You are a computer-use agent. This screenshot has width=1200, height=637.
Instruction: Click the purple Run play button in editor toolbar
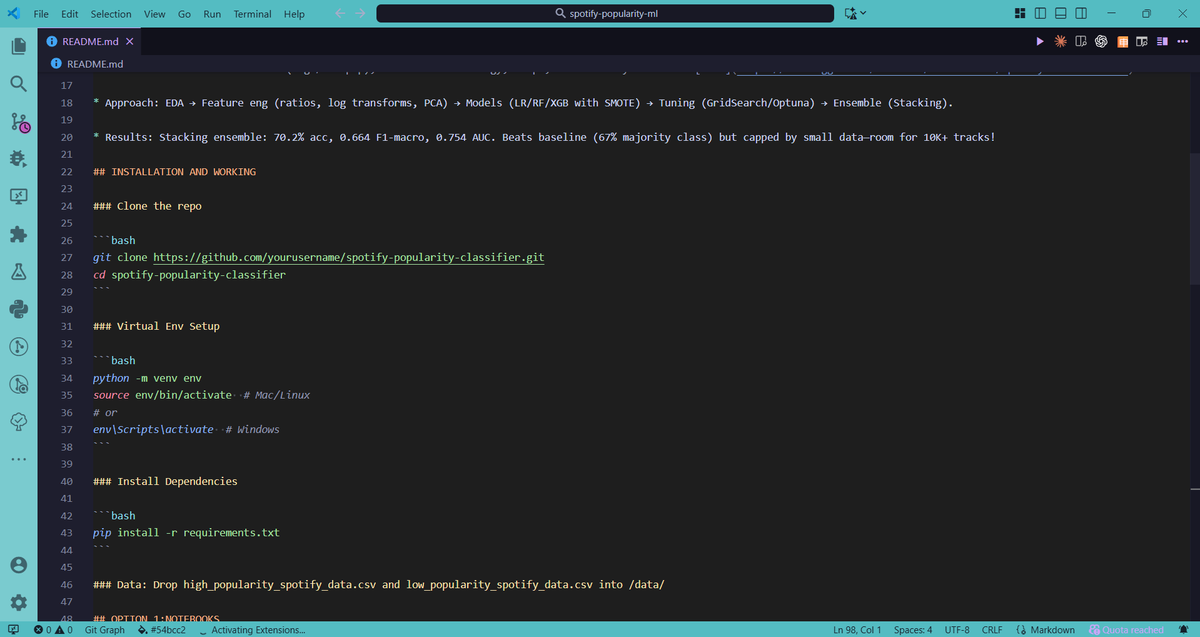pos(1040,41)
